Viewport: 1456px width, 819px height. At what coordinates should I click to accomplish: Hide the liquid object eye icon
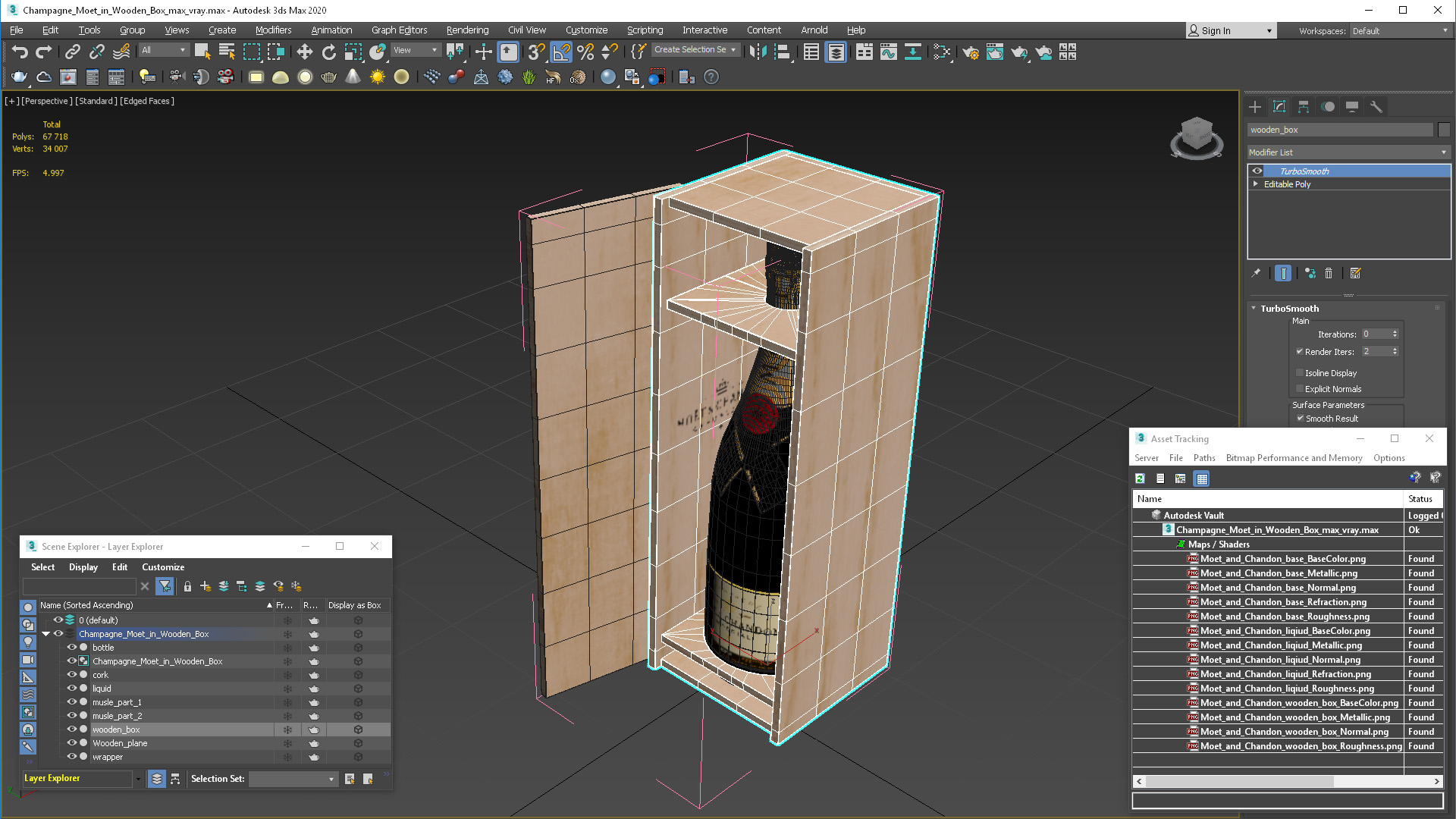click(x=72, y=689)
